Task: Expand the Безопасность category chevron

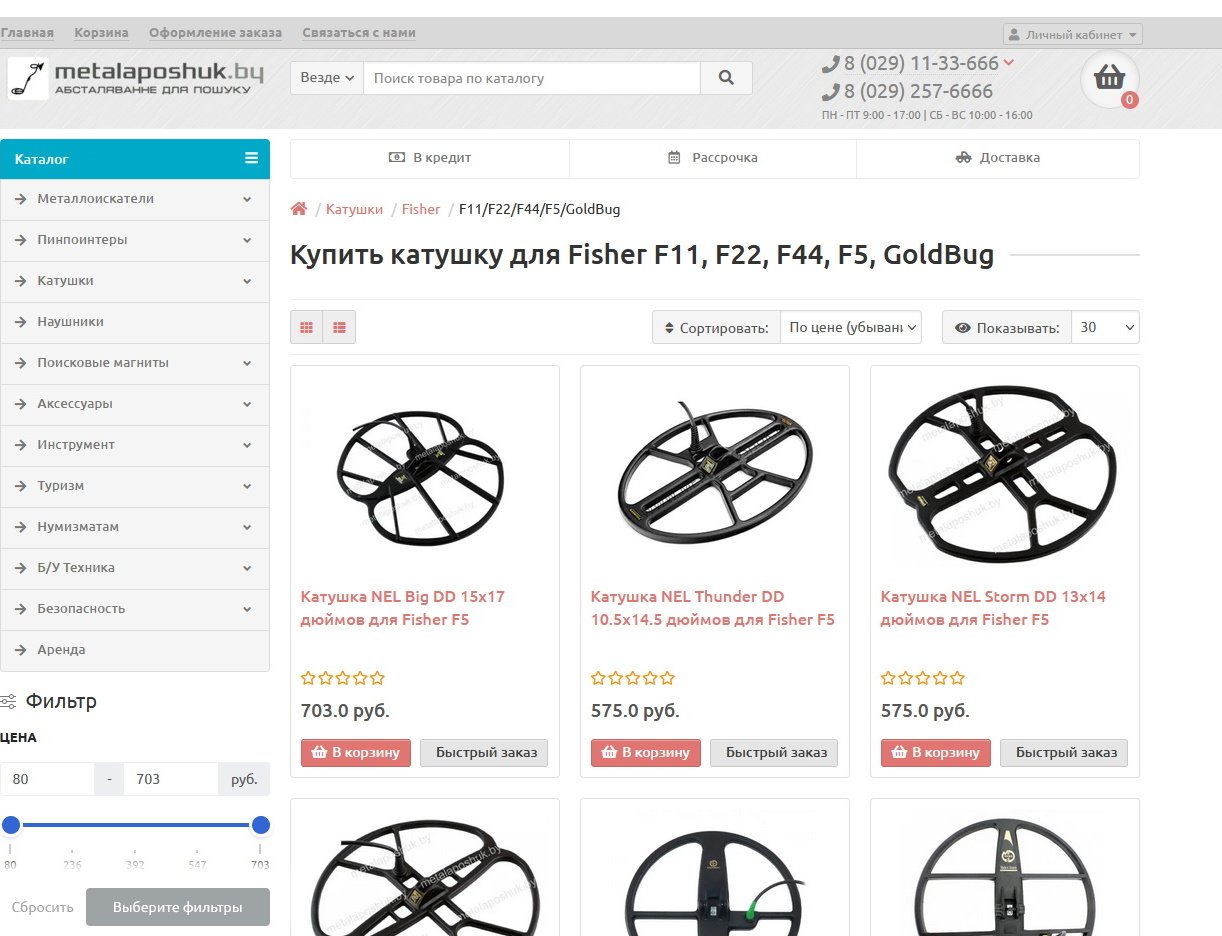Action: pos(247,609)
